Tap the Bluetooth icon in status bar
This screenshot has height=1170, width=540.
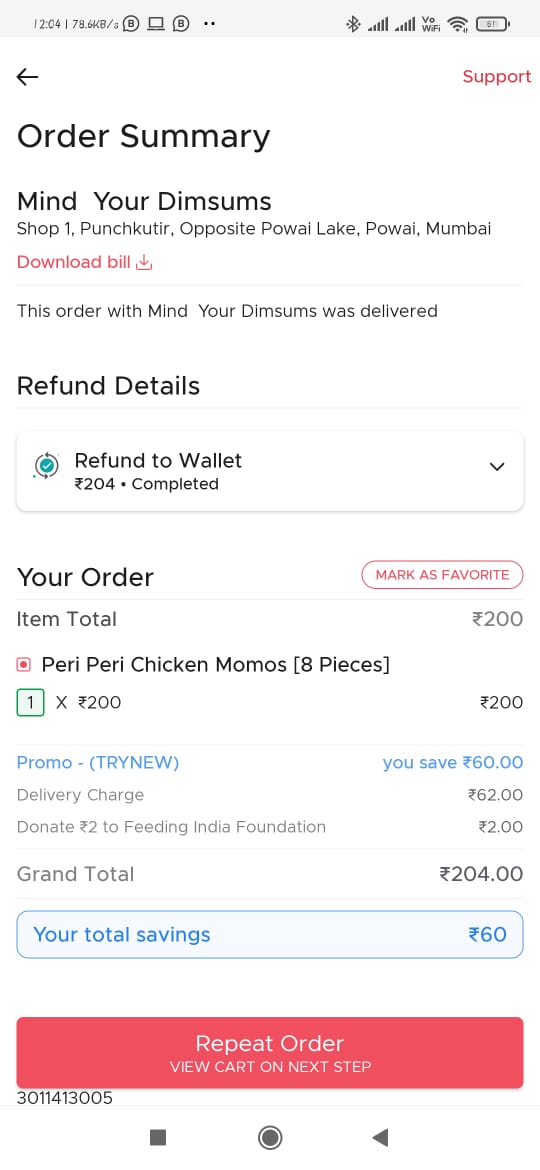pyautogui.click(x=353, y=24)
